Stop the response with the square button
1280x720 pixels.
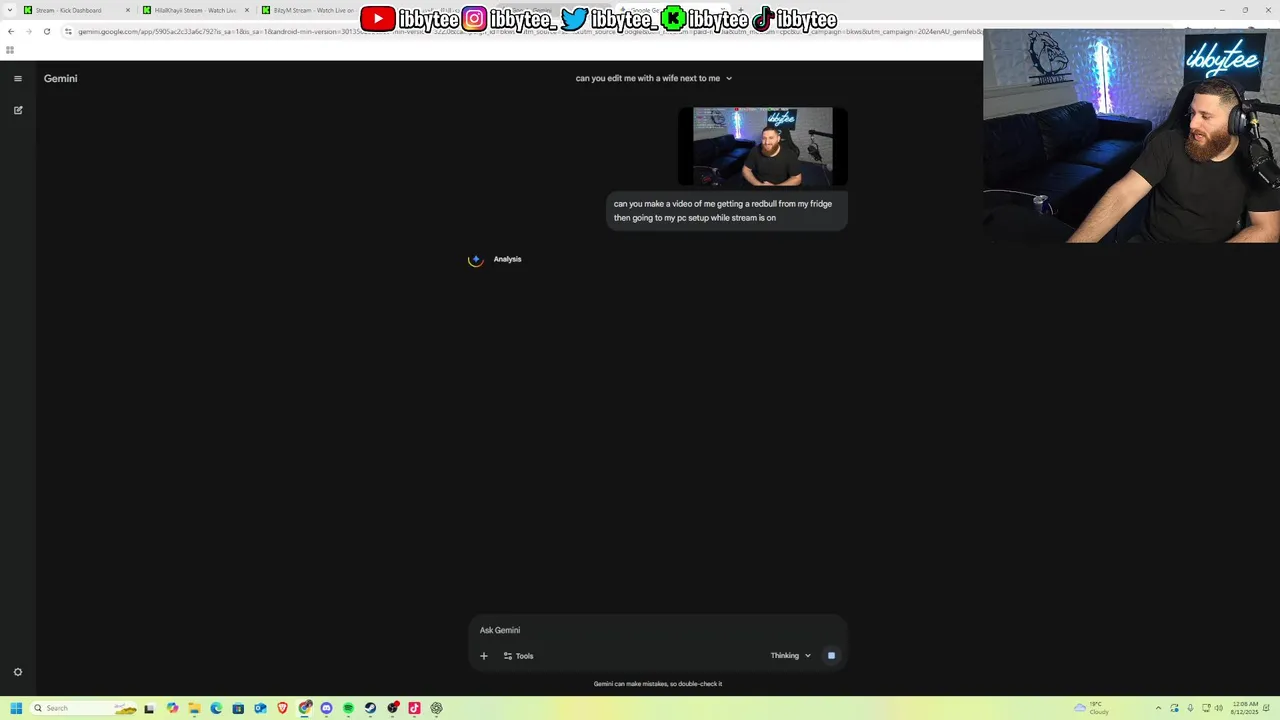[831, 656]
